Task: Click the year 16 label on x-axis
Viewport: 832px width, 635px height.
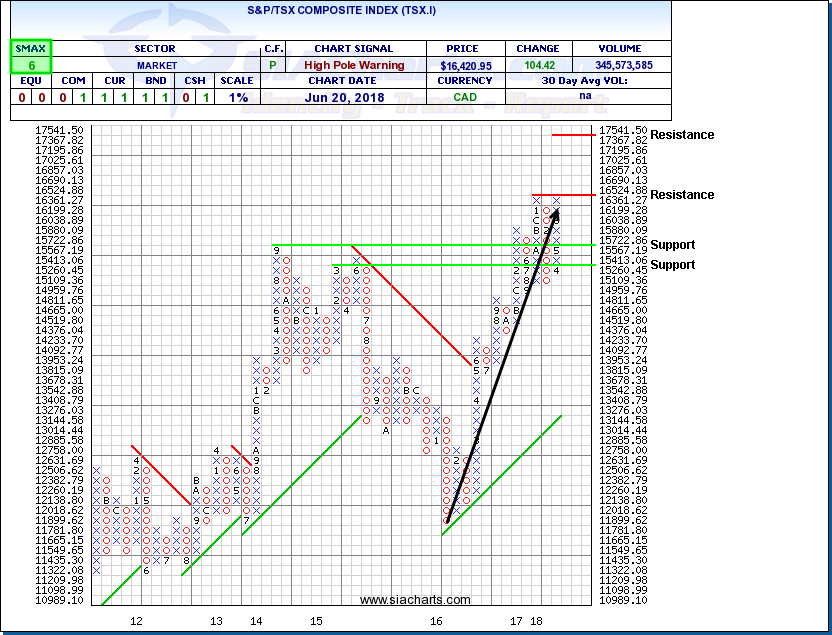Action: click(x=437, y=621)
